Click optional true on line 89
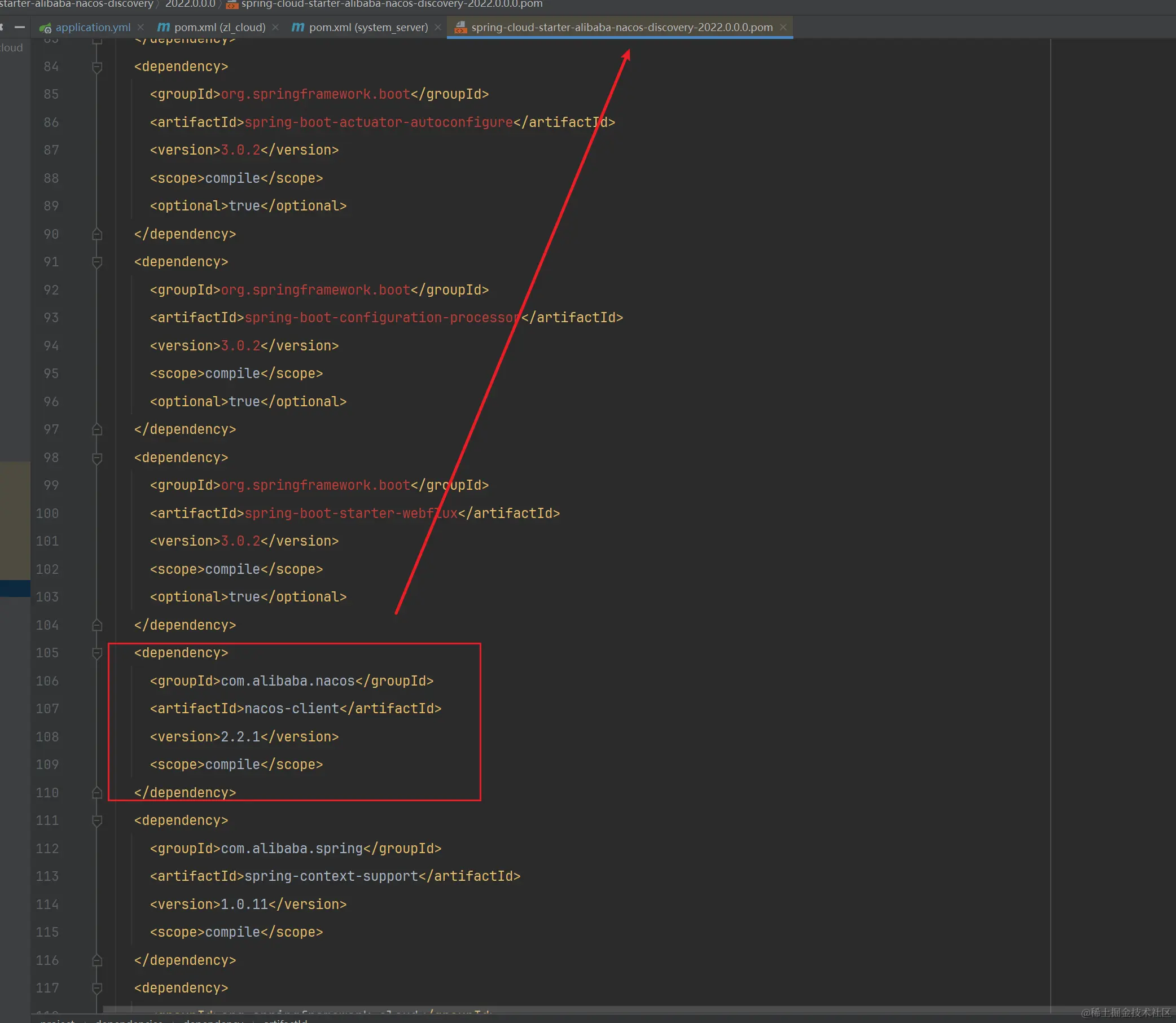Screen dimensions: 1176x1023 [244, 206]
